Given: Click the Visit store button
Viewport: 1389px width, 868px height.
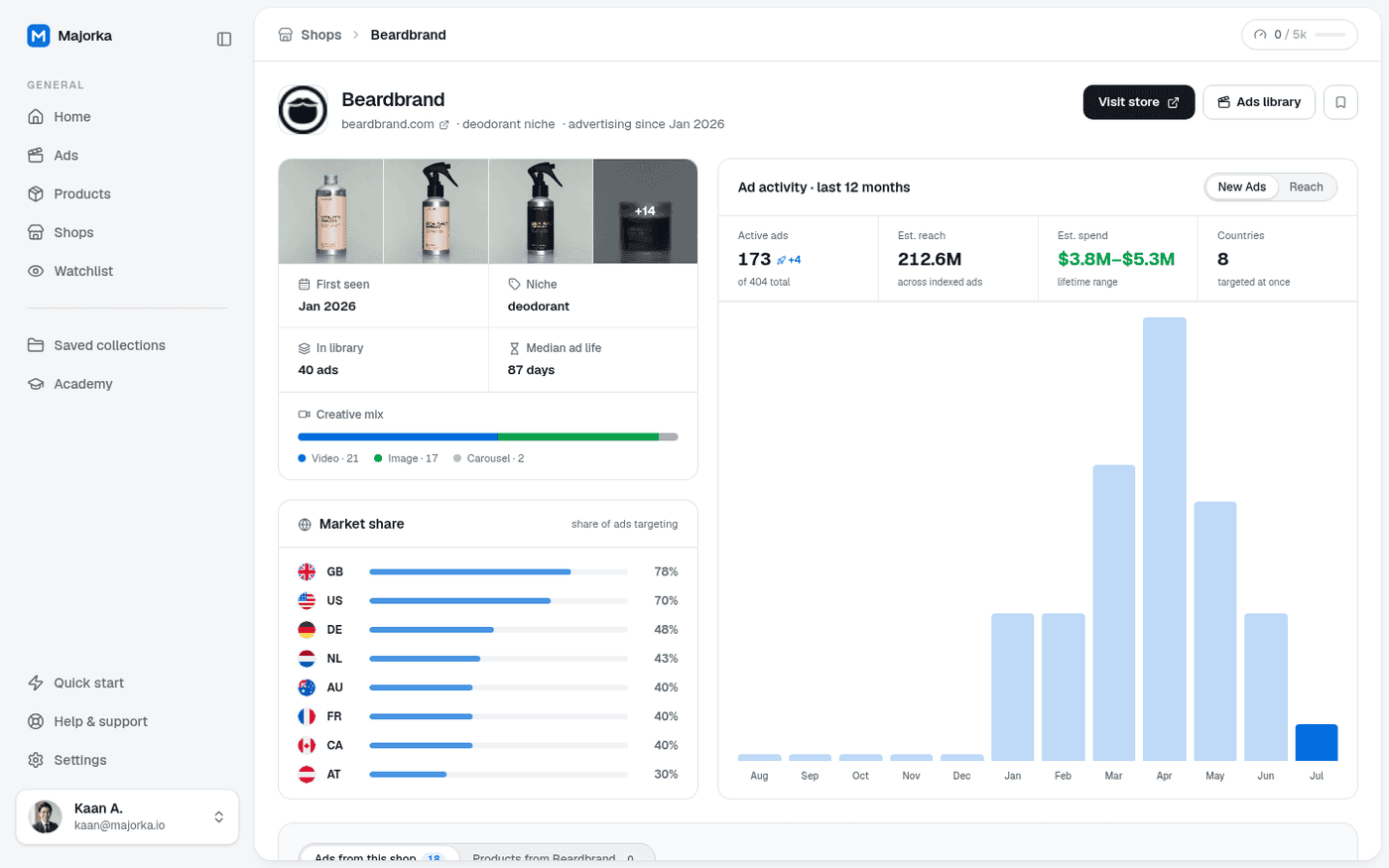Looking at the screenshot, I should point(1139,102).
